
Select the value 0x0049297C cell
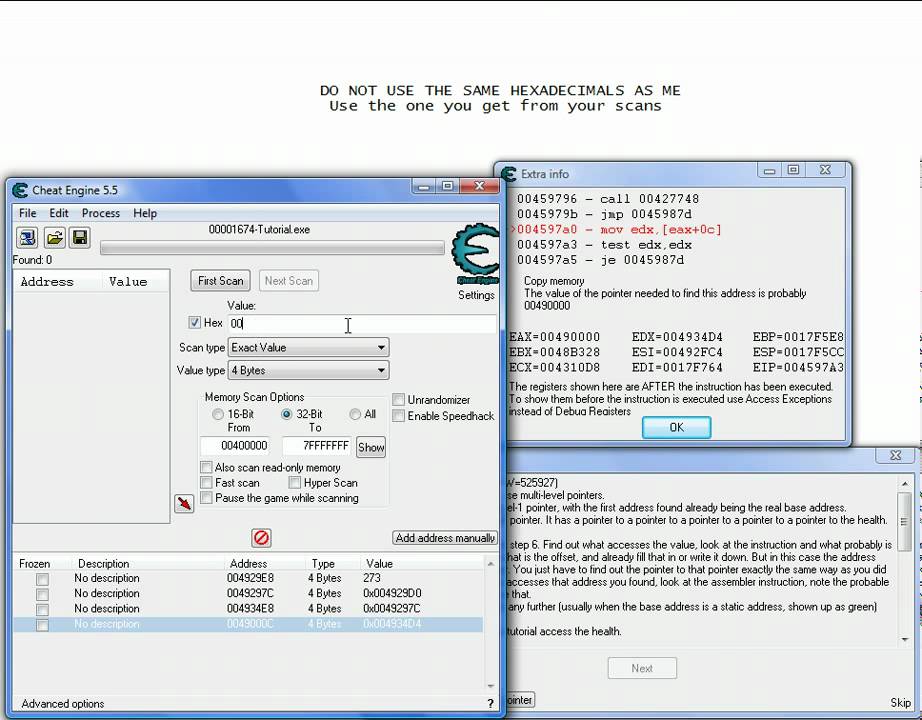click(x=392, y=609)
